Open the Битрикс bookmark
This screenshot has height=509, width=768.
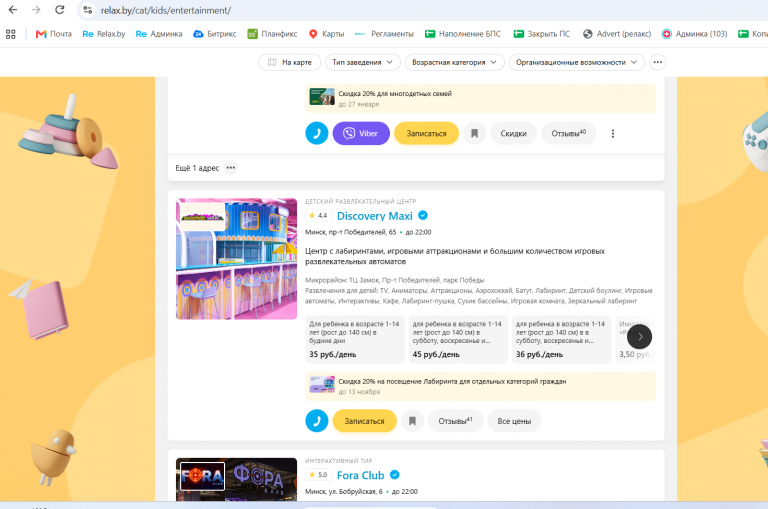(215, 34)
